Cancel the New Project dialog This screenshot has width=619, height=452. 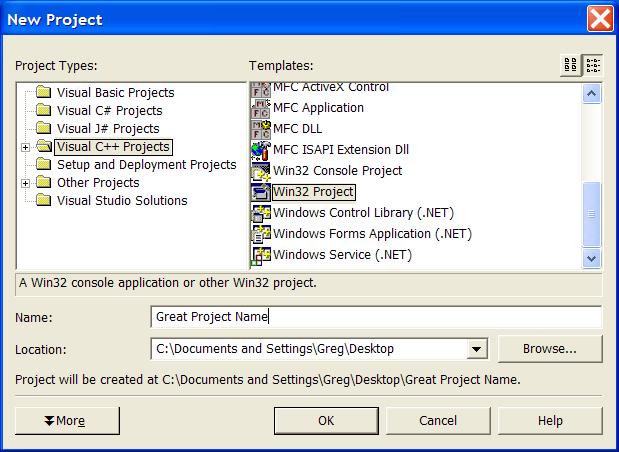pos(438,421)
